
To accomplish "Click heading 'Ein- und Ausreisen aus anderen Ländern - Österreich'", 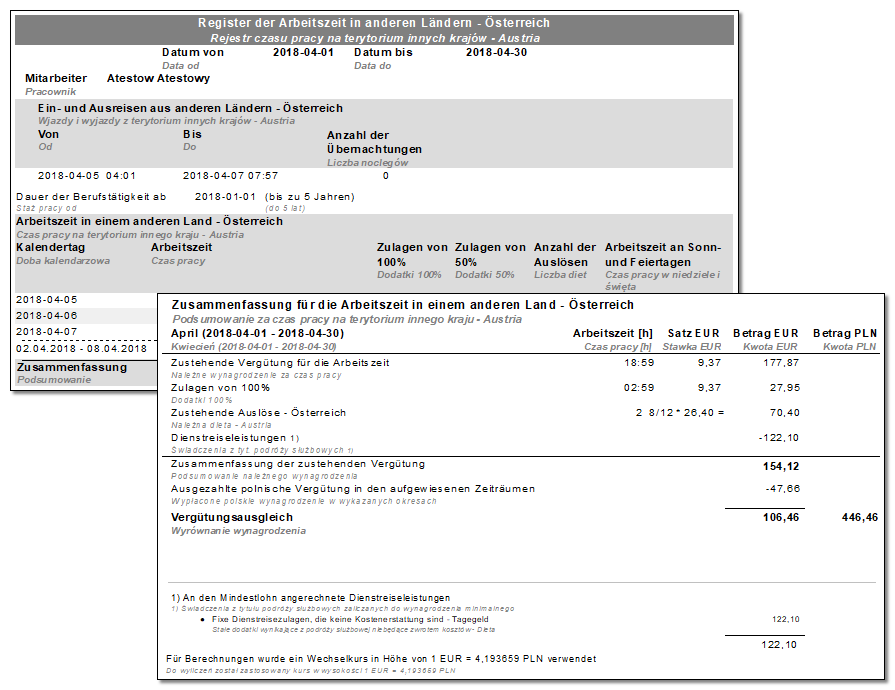I will pos(190,108).
